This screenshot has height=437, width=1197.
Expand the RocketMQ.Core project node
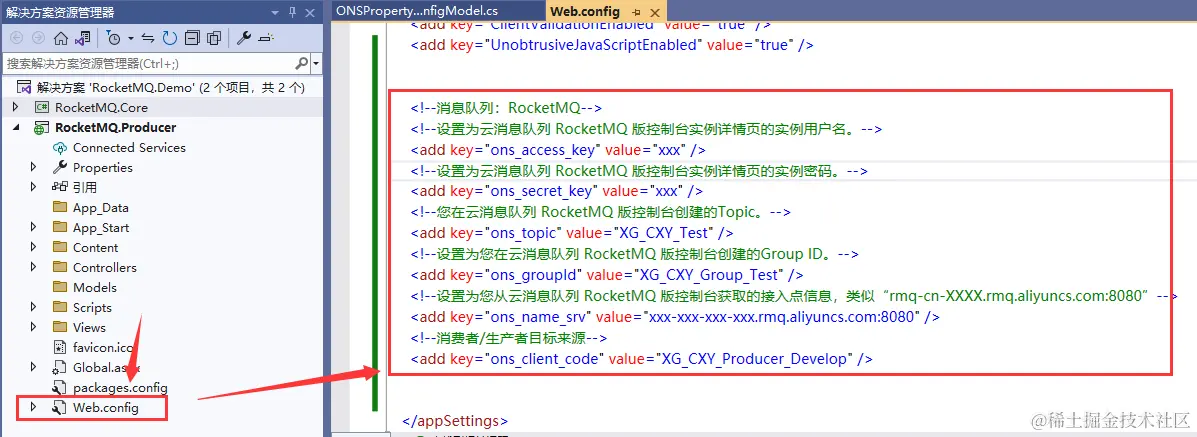click(x=14, y=108)
